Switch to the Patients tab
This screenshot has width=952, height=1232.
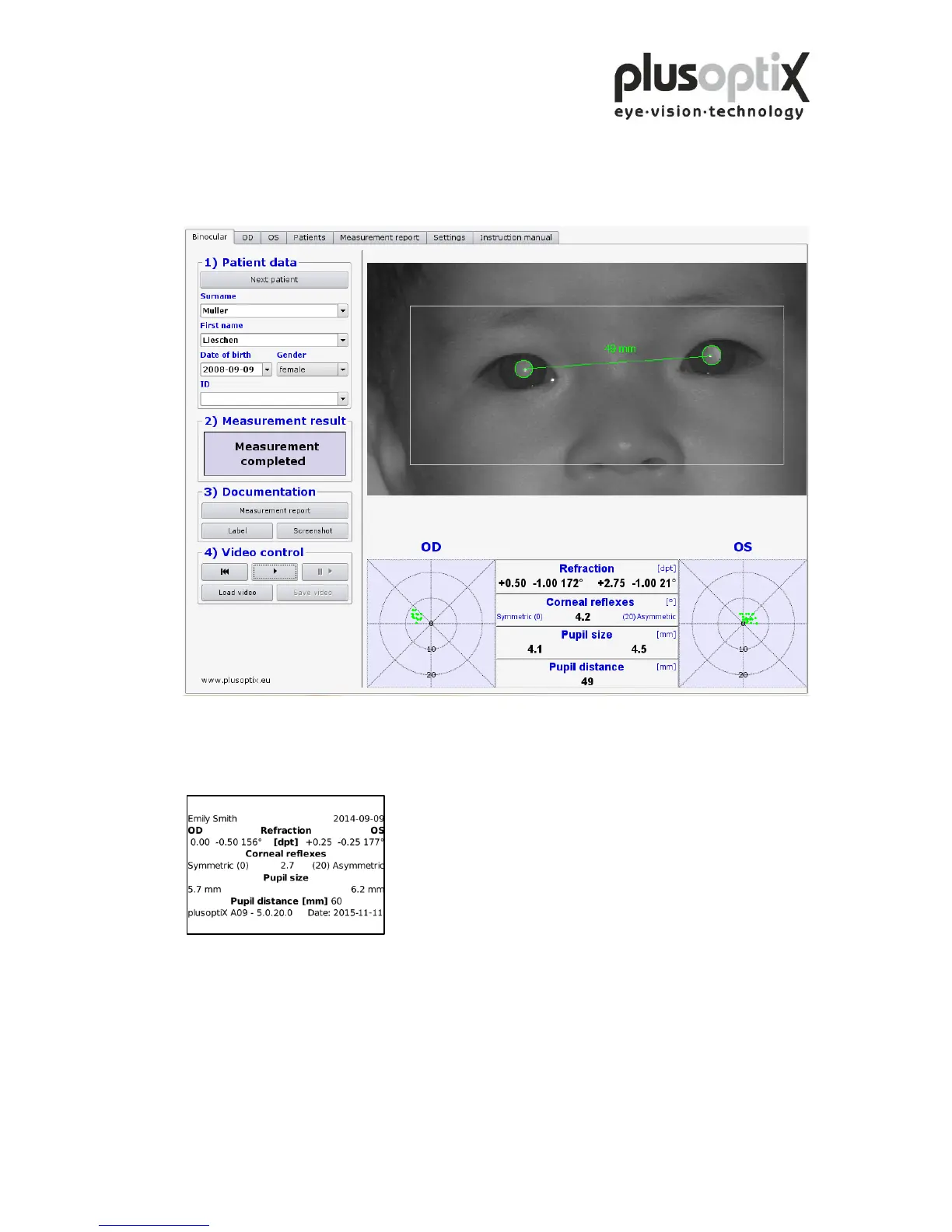click(309, 238)
